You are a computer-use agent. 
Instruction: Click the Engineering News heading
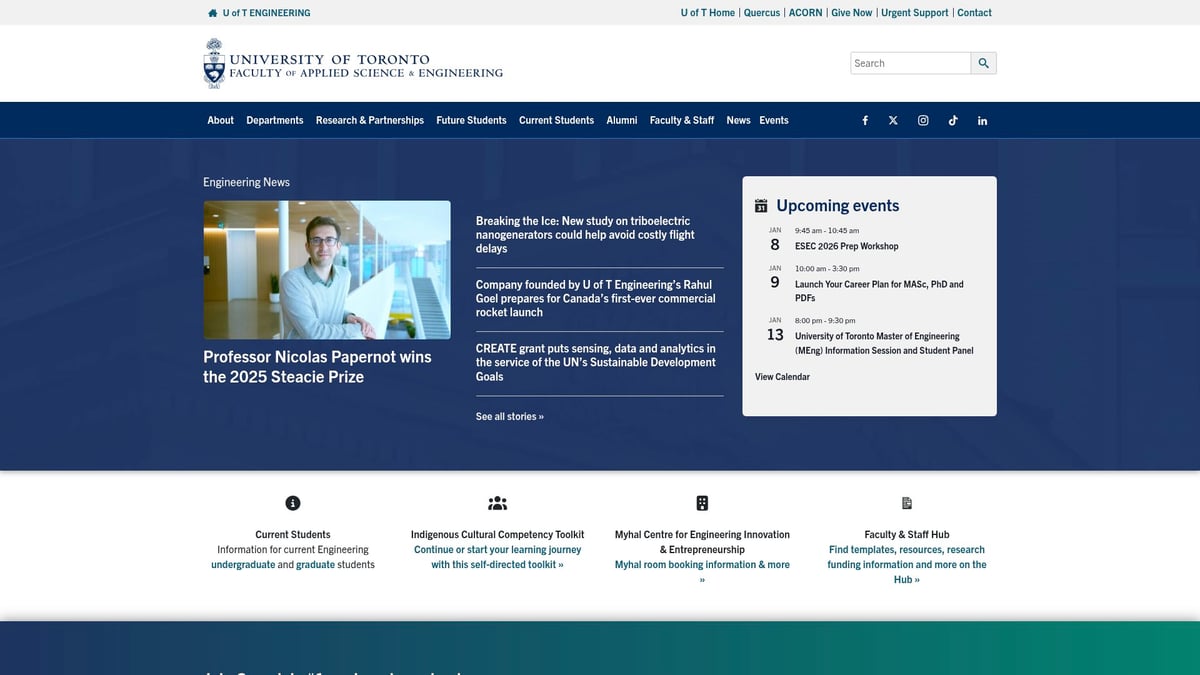(x=246, y=182)
